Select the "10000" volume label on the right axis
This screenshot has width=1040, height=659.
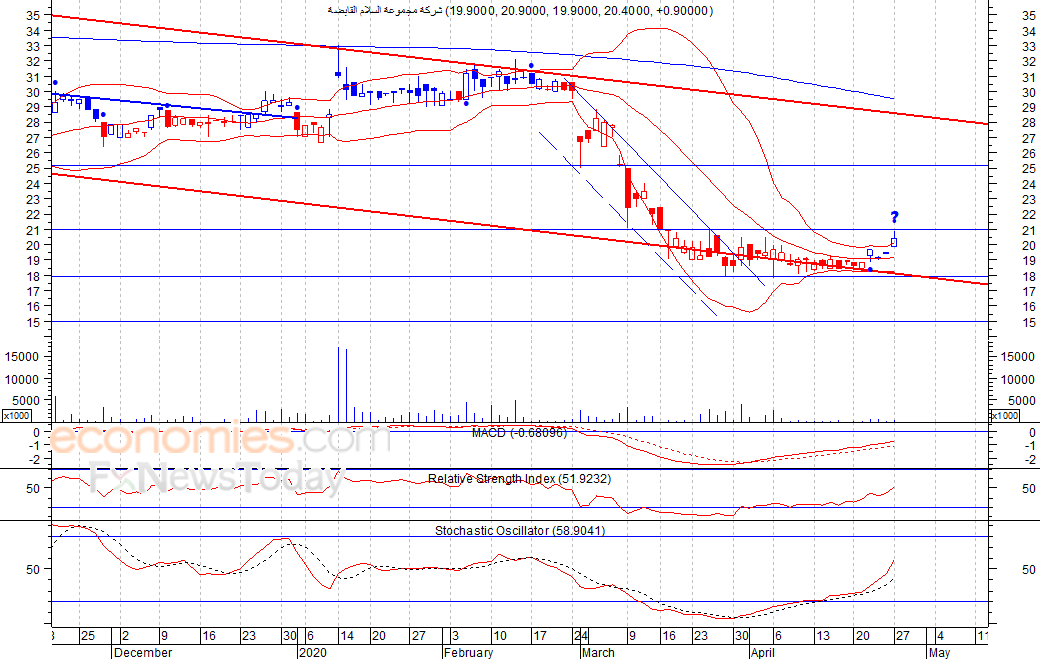[1017, 379]
